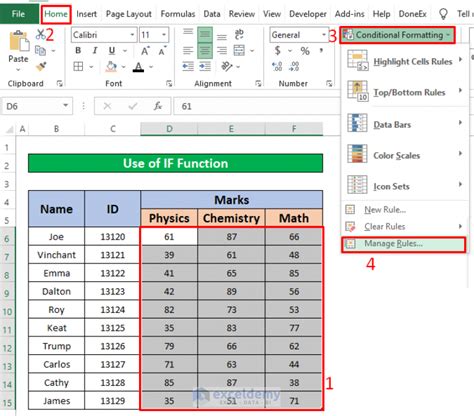Toggle Italic formatting
This screenshot has height=416, width=474.
tap(95, 51)
